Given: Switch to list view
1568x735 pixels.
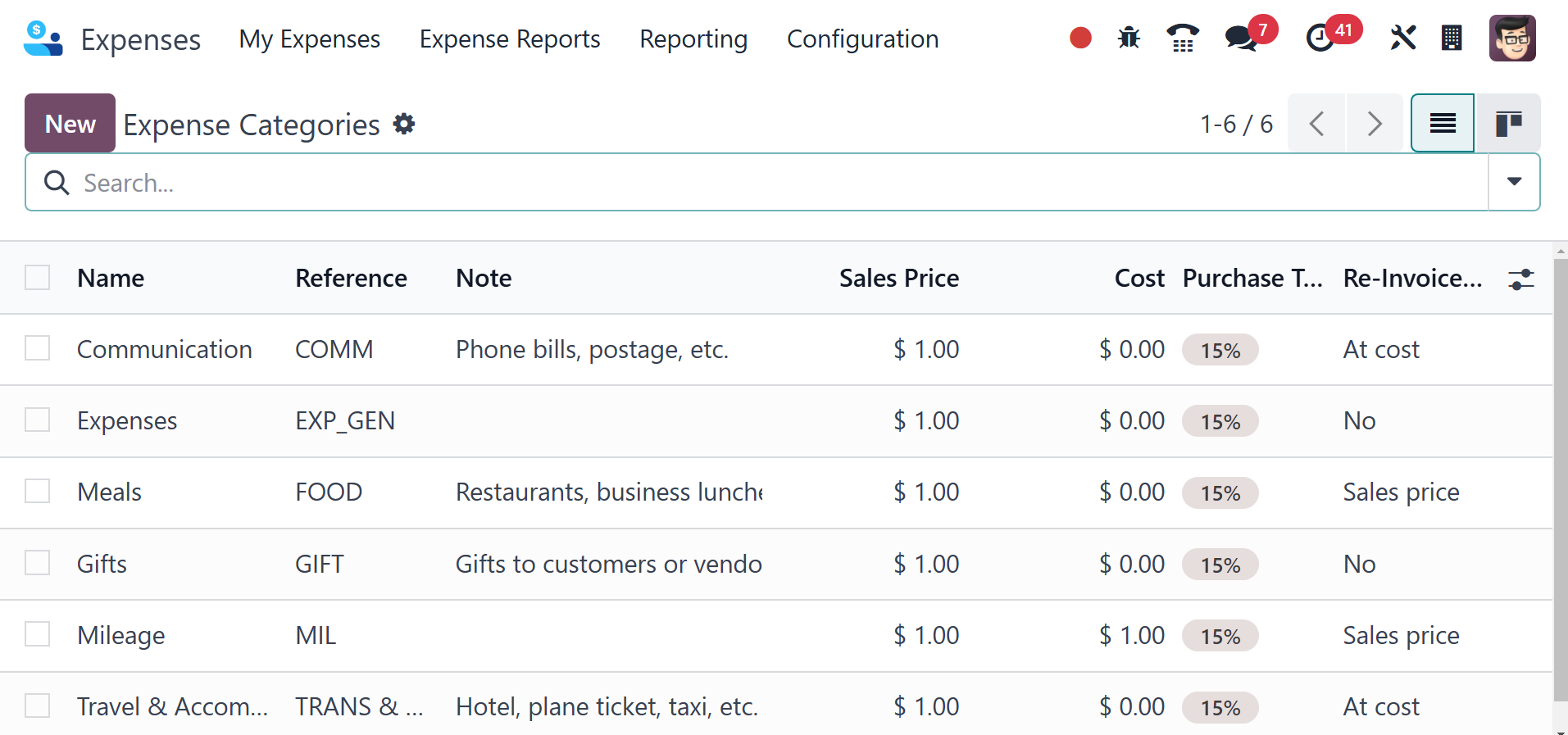Looking at the screenshot, I should coord(1443,124).
